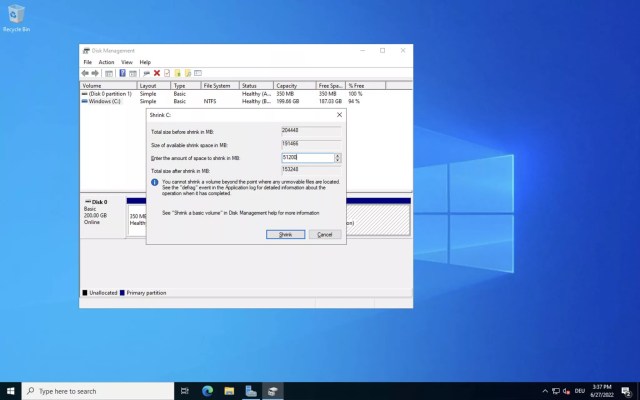Sort by the Status column header

[256, 86]
